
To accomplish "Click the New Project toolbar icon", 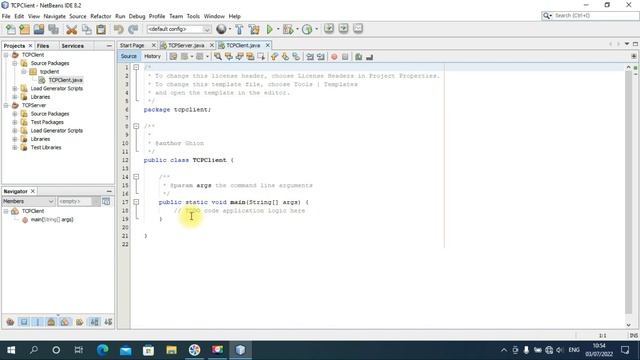I will pos(24,29).
